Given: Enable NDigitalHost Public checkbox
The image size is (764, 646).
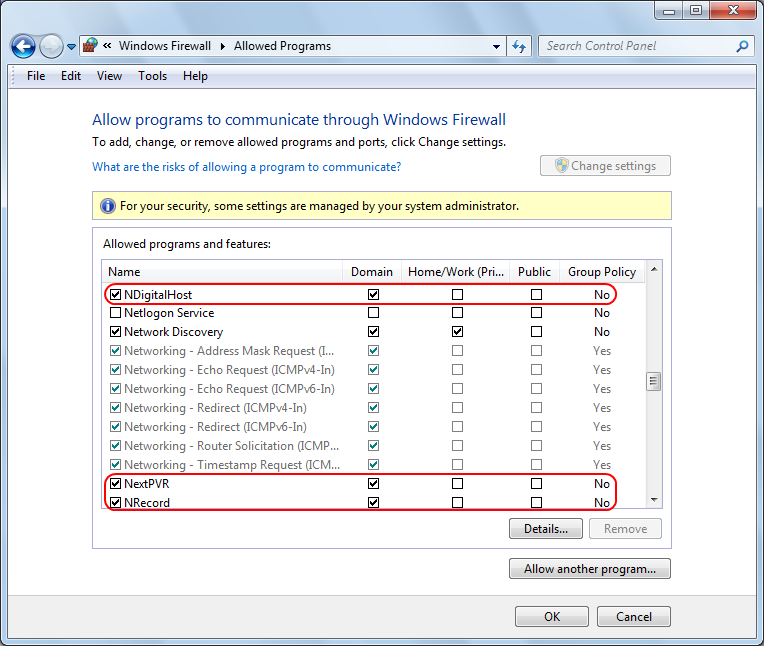Looking at the screenshot, I should coord(536,295).
